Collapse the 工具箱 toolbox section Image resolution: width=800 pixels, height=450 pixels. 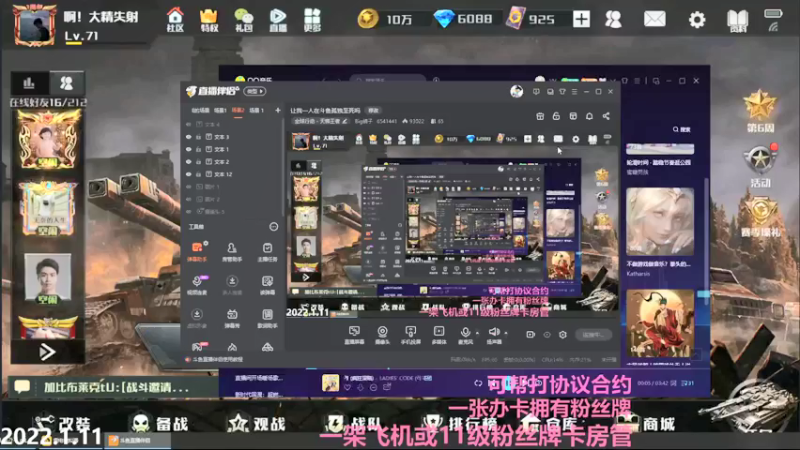point(273,227)
